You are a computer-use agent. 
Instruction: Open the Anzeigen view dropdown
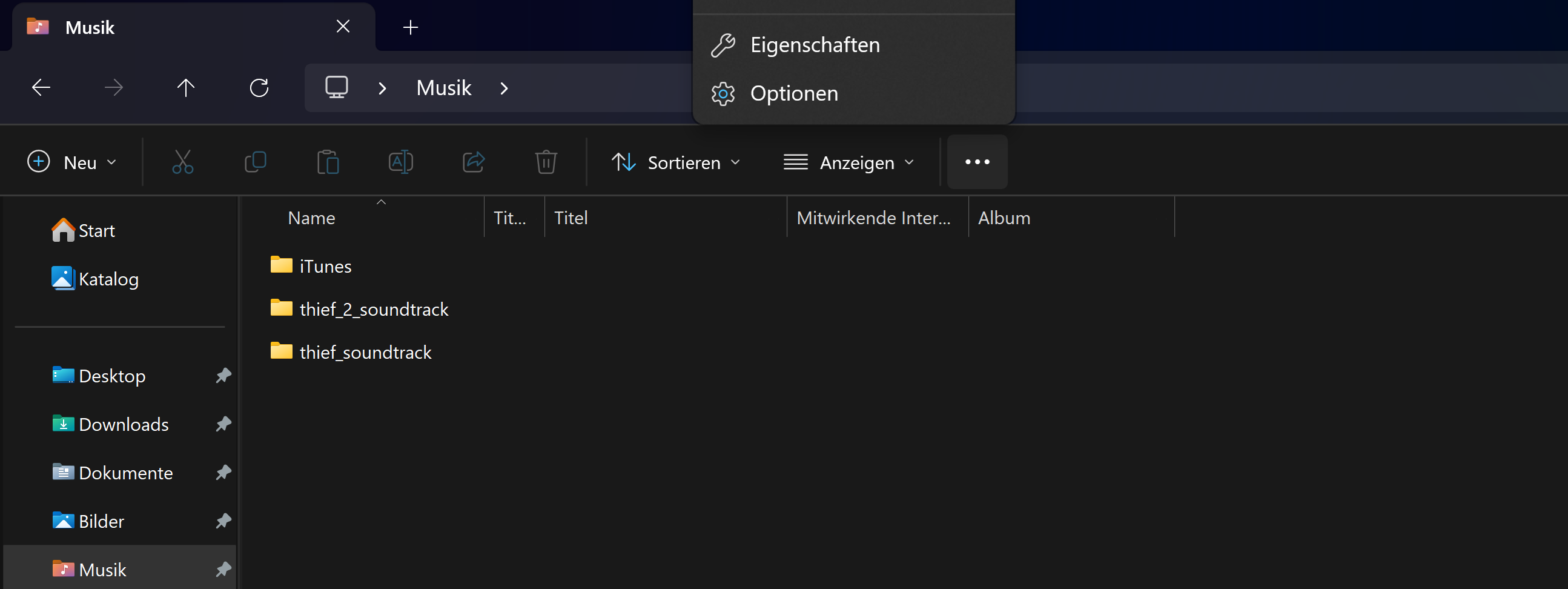click(x=849, y=162)
